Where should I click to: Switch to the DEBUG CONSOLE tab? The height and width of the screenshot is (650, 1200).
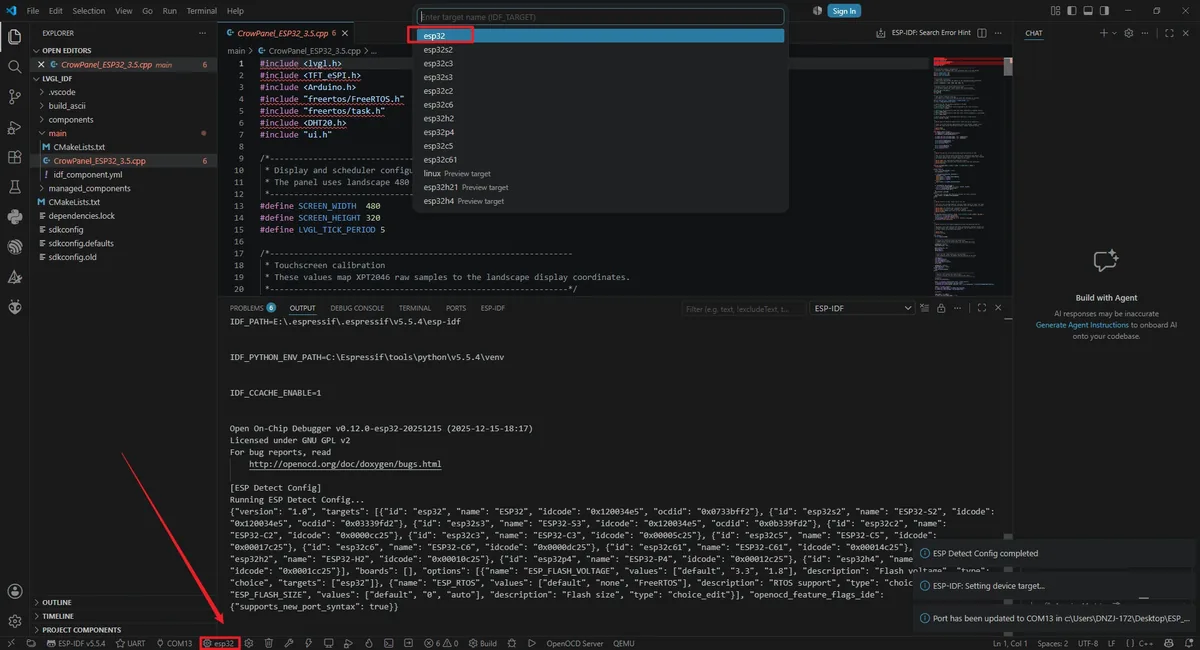tap(357, 308)
